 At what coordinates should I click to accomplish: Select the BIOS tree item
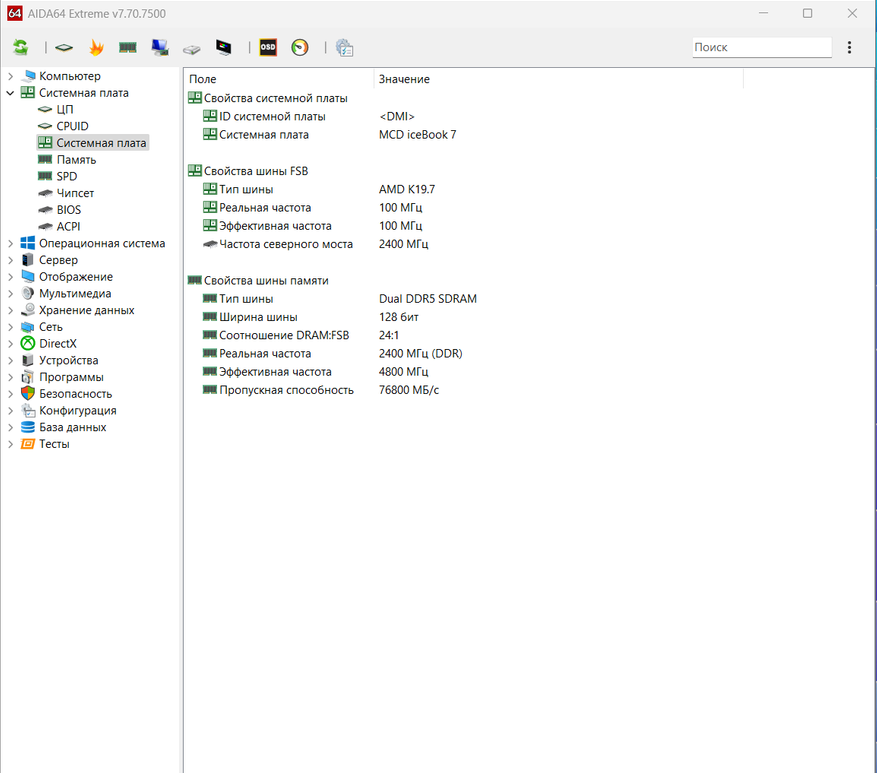point(68,210)
